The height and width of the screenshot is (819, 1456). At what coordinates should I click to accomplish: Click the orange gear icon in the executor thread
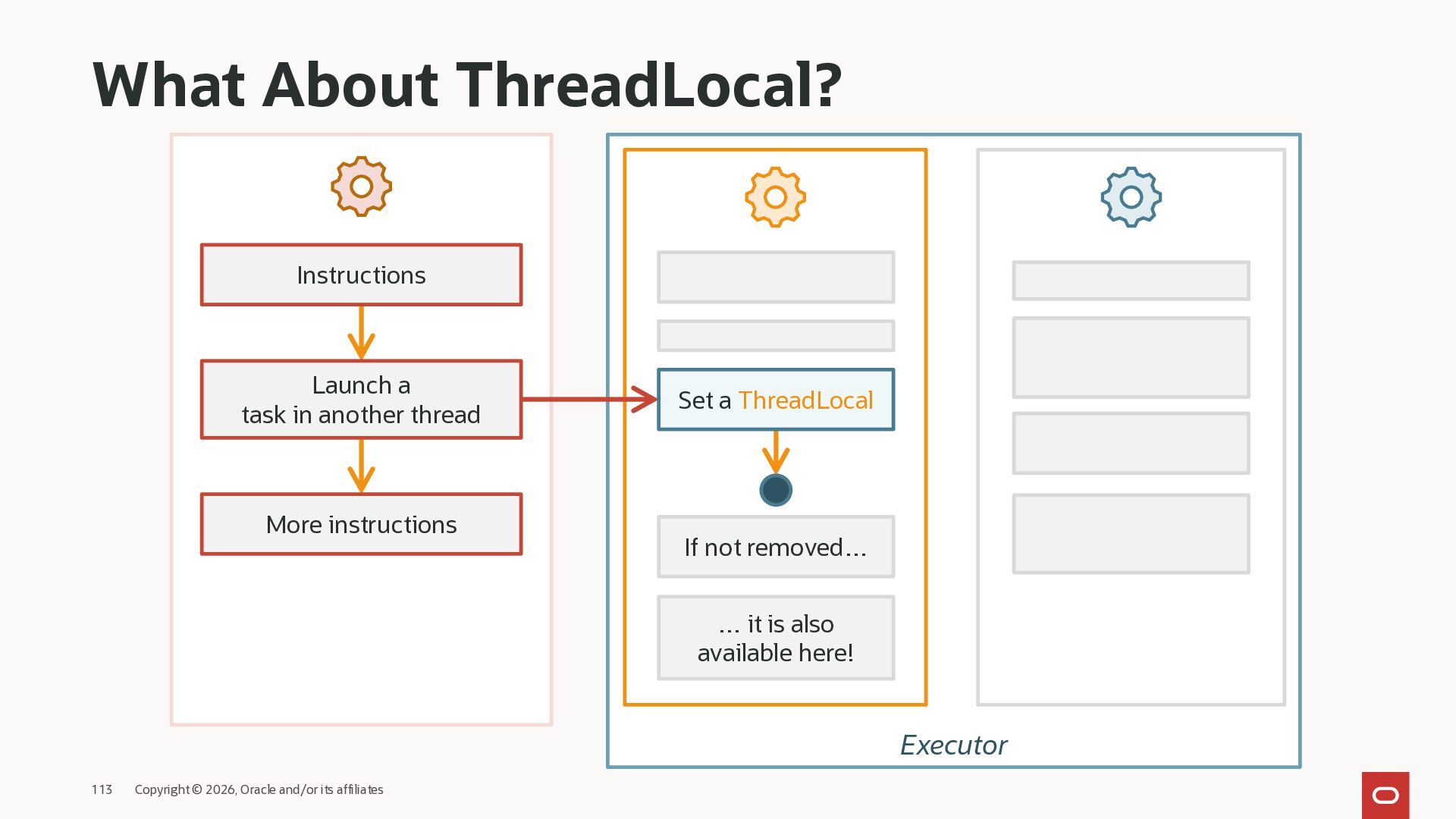click(x=775, y=197)
